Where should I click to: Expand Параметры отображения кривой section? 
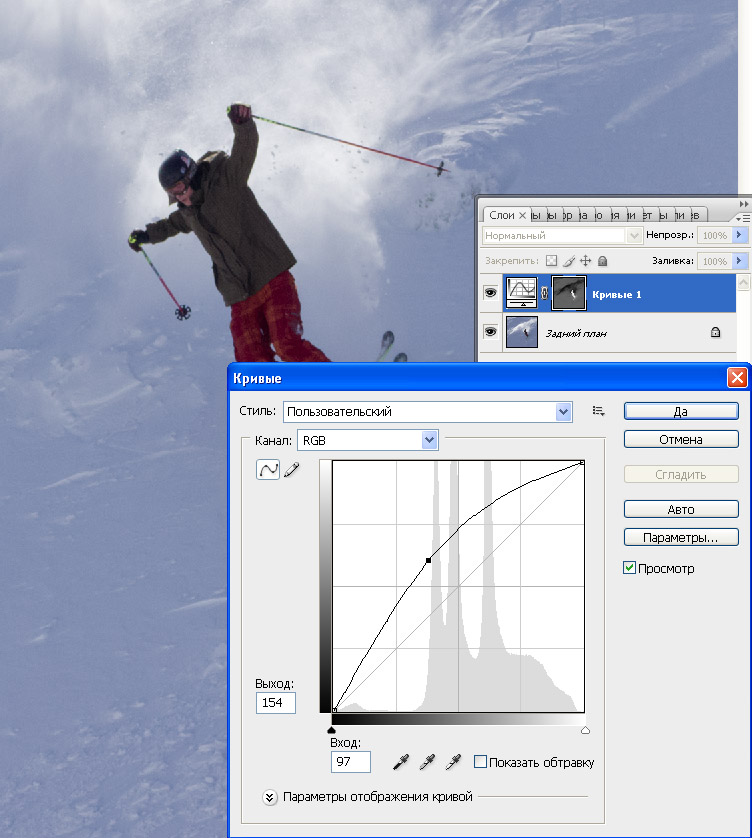tap(269, 797)
